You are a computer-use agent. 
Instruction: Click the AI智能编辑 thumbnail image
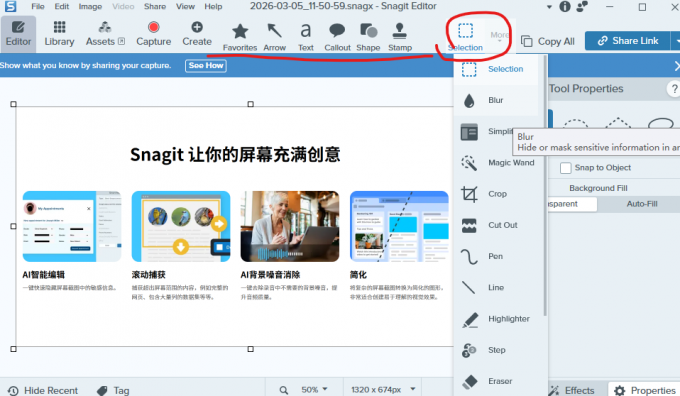[x=72, y=226]
